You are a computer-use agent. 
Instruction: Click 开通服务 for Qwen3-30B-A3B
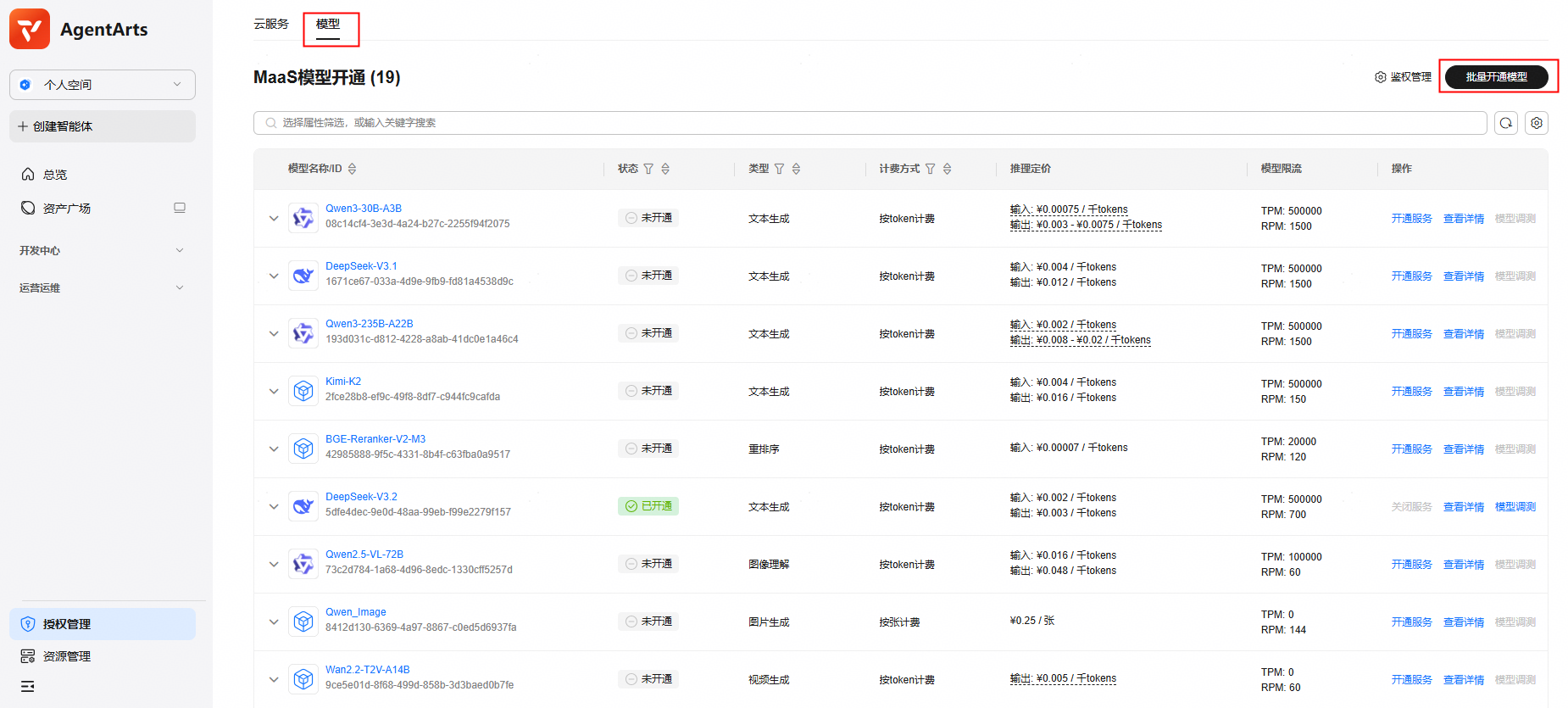pyautogui.click(x=1412, y=218)
